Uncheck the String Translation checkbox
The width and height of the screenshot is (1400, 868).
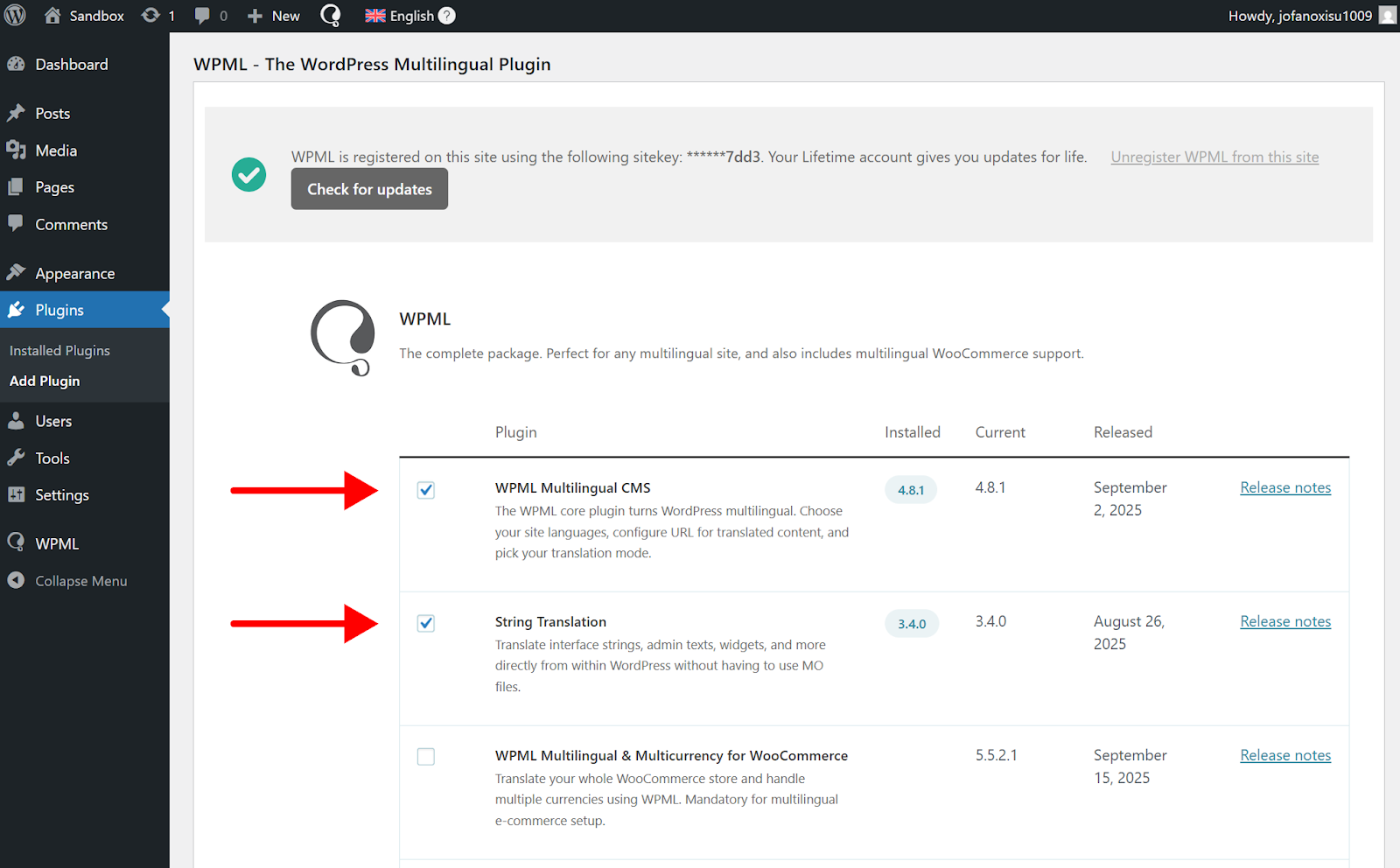click(x=426, y=623)
